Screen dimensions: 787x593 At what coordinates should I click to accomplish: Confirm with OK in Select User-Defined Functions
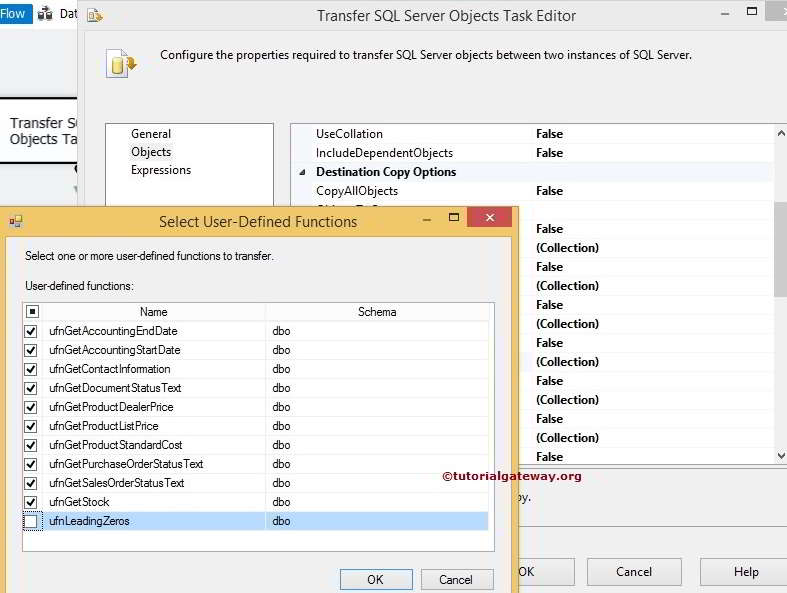376,579
